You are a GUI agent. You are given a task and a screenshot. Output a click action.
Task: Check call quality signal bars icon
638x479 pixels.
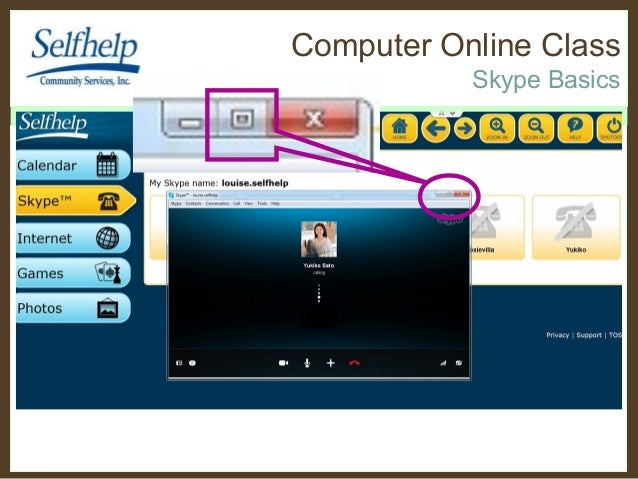[443, 363]
